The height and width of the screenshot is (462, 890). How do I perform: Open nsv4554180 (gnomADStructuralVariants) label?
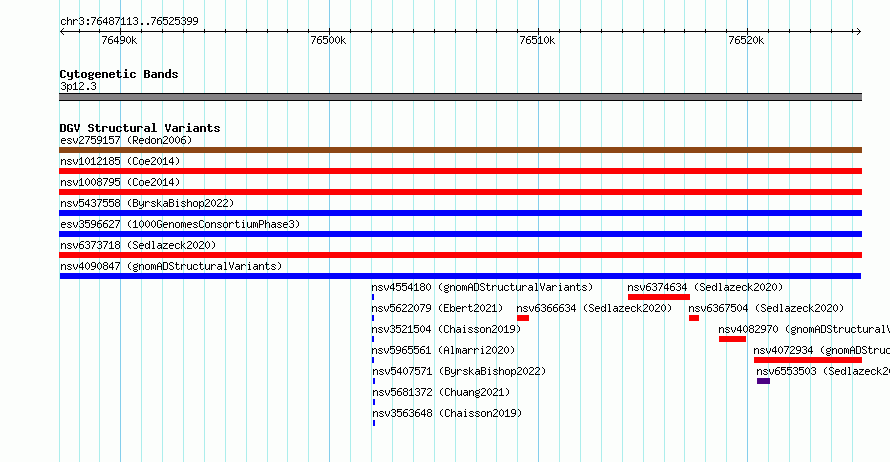[x=482, y=287]
